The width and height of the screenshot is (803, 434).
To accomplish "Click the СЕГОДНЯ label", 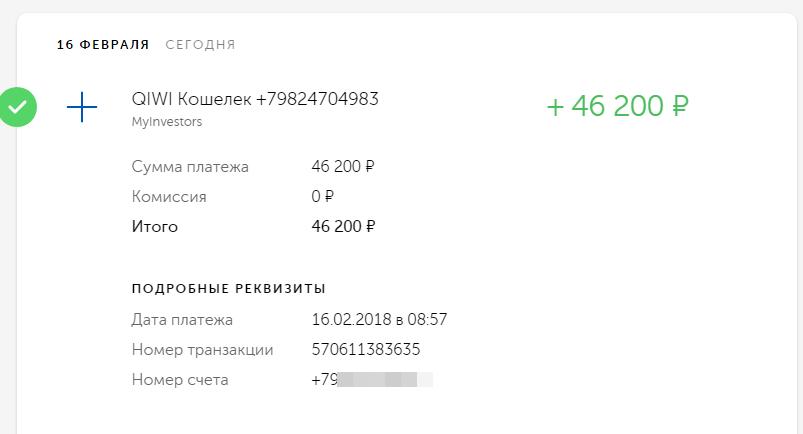I will [x=200, y=45].
